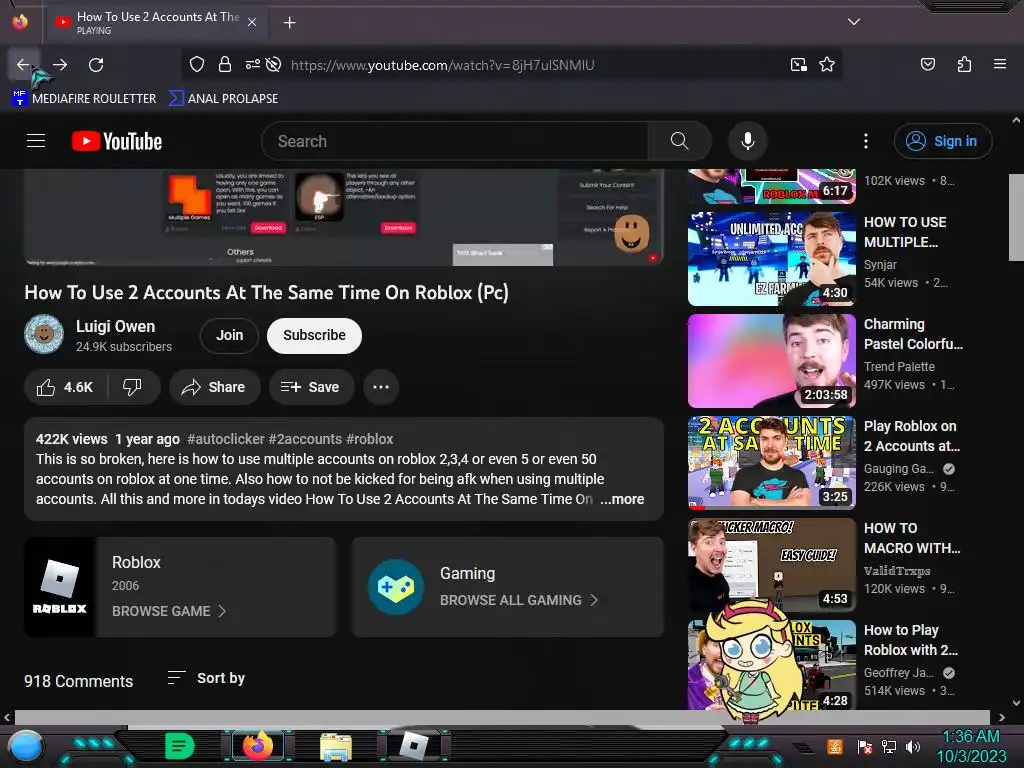The image size is (1024, 768).
Task: Close the YouTube video tab
Action: tap(251, 22)
